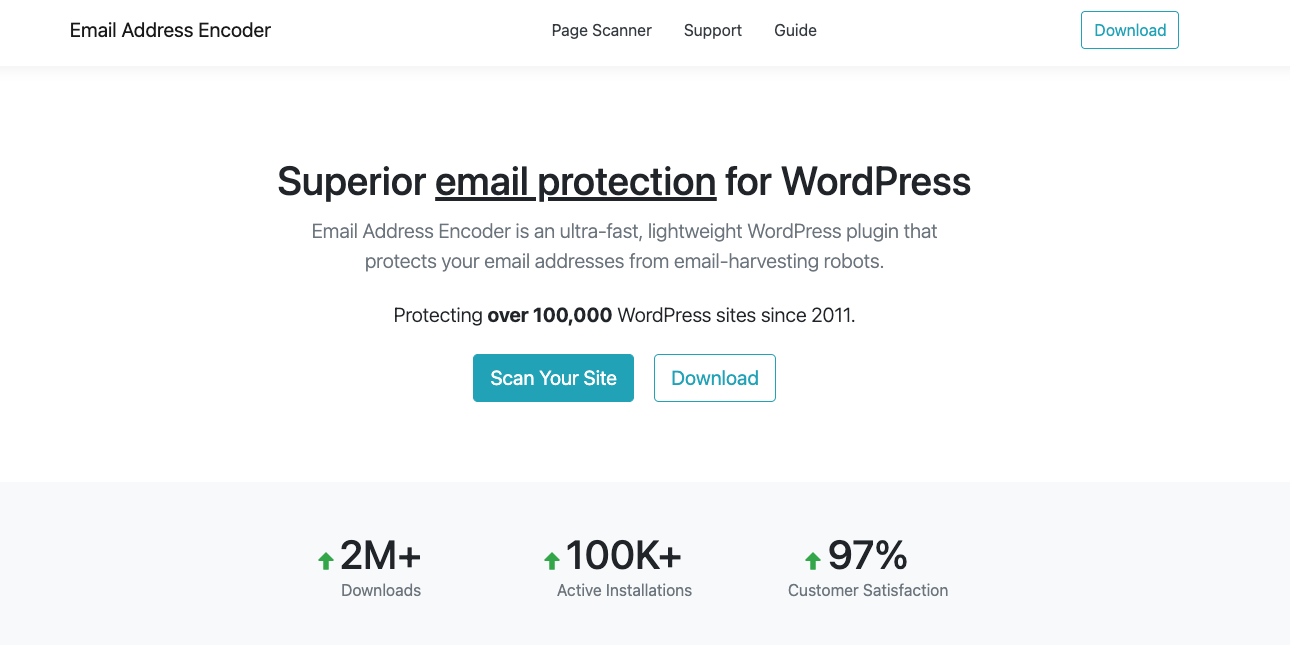Select the Customer Satisfaction label
This screenshot has height=645, width=1290.
tap(868, 590)
